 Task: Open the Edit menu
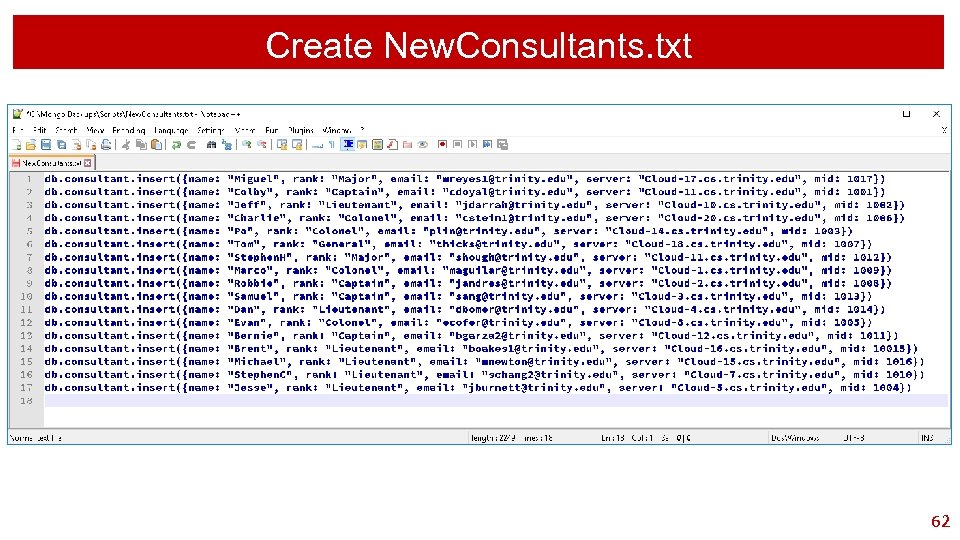[x=40, y=130]
